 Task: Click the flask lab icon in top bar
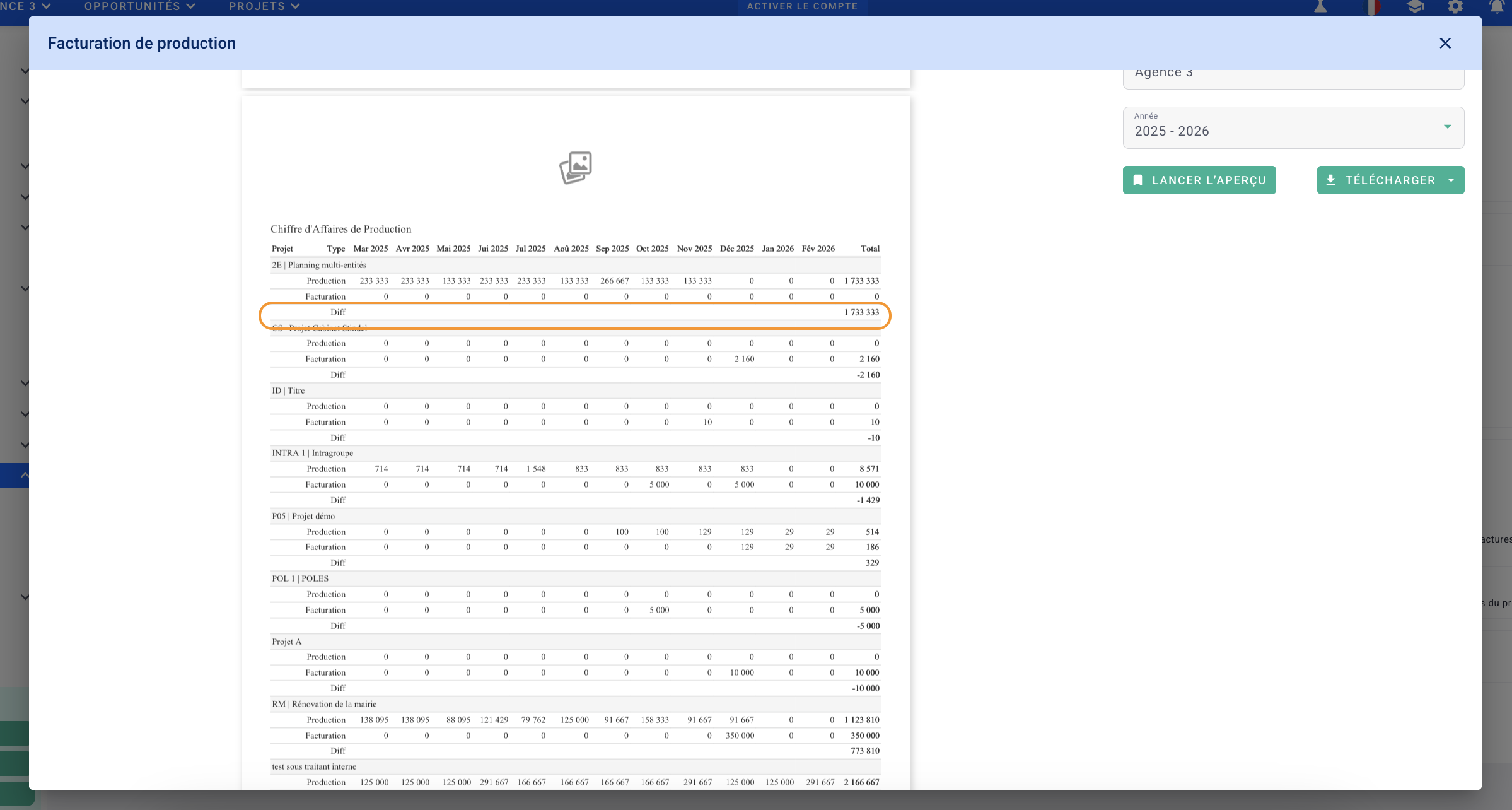click(1320, 7)
